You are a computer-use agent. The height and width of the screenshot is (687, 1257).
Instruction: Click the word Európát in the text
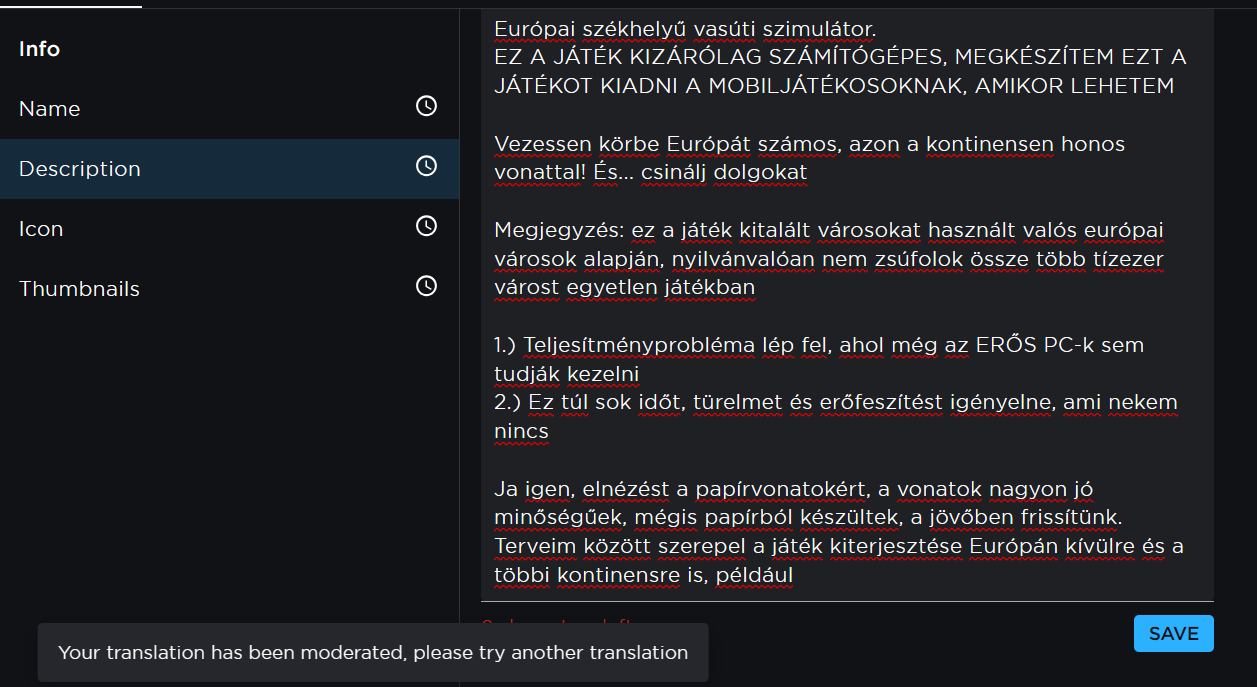tap(708, 143)
